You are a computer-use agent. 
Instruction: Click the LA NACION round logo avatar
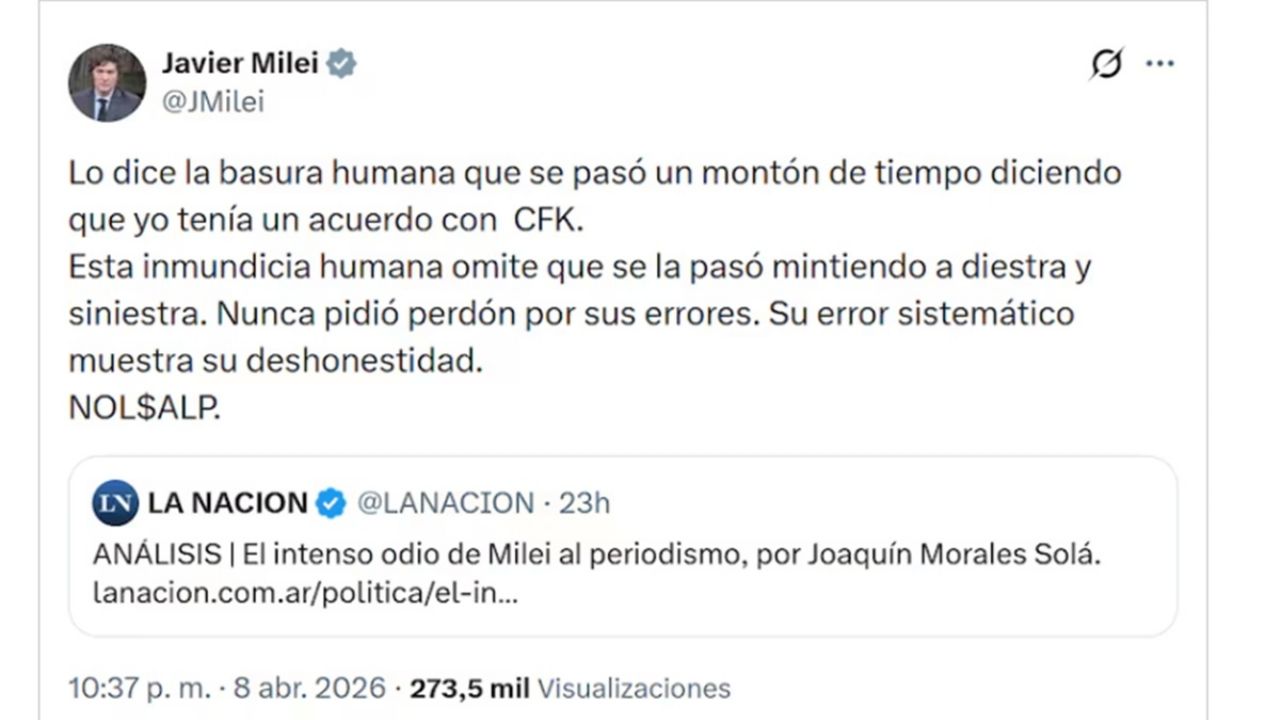click(115, 503)
